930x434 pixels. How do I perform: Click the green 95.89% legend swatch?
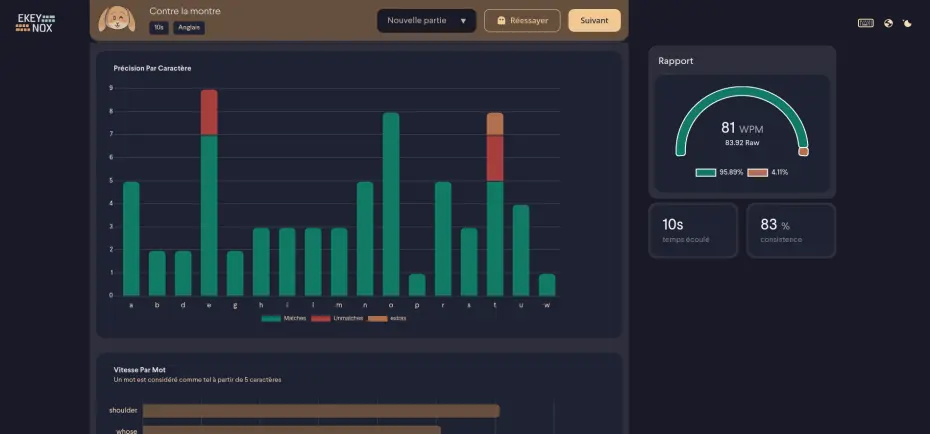(x=706, y=172)
